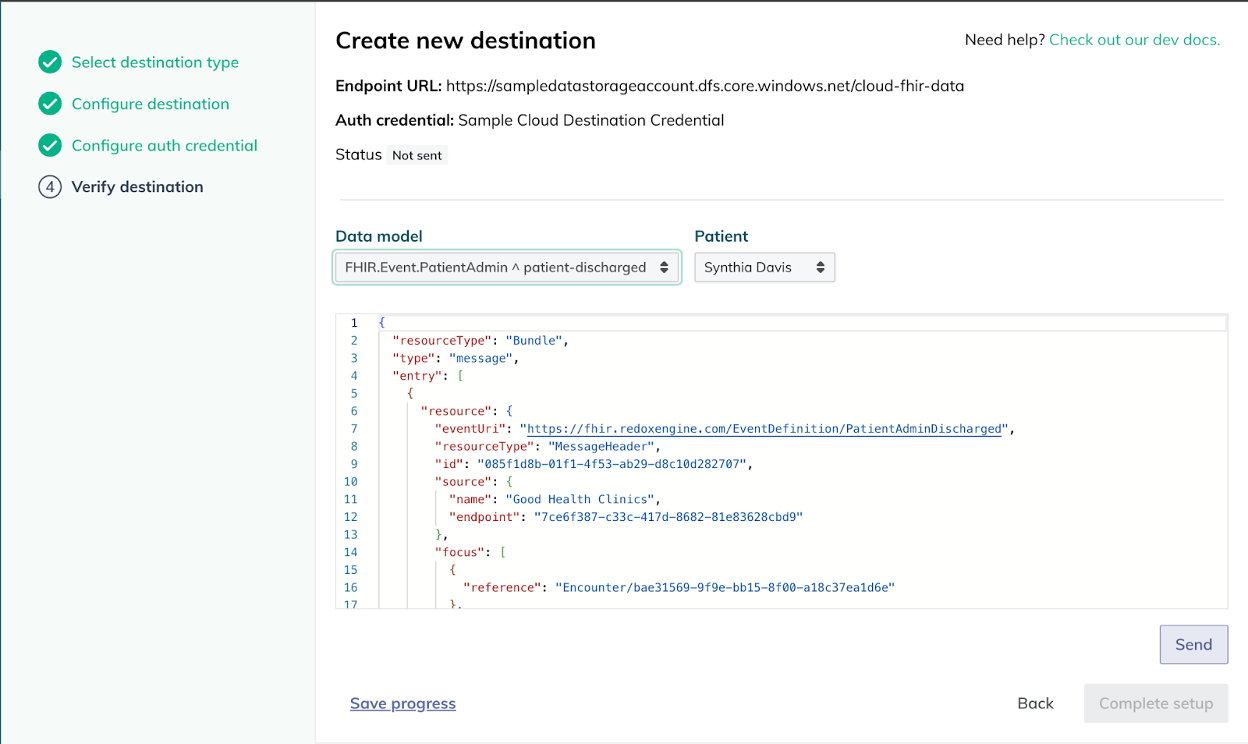Go to Configure auth credential step
Viewport: 1248px width, 744px height.
pyautogui.click(x=164, y=146)
